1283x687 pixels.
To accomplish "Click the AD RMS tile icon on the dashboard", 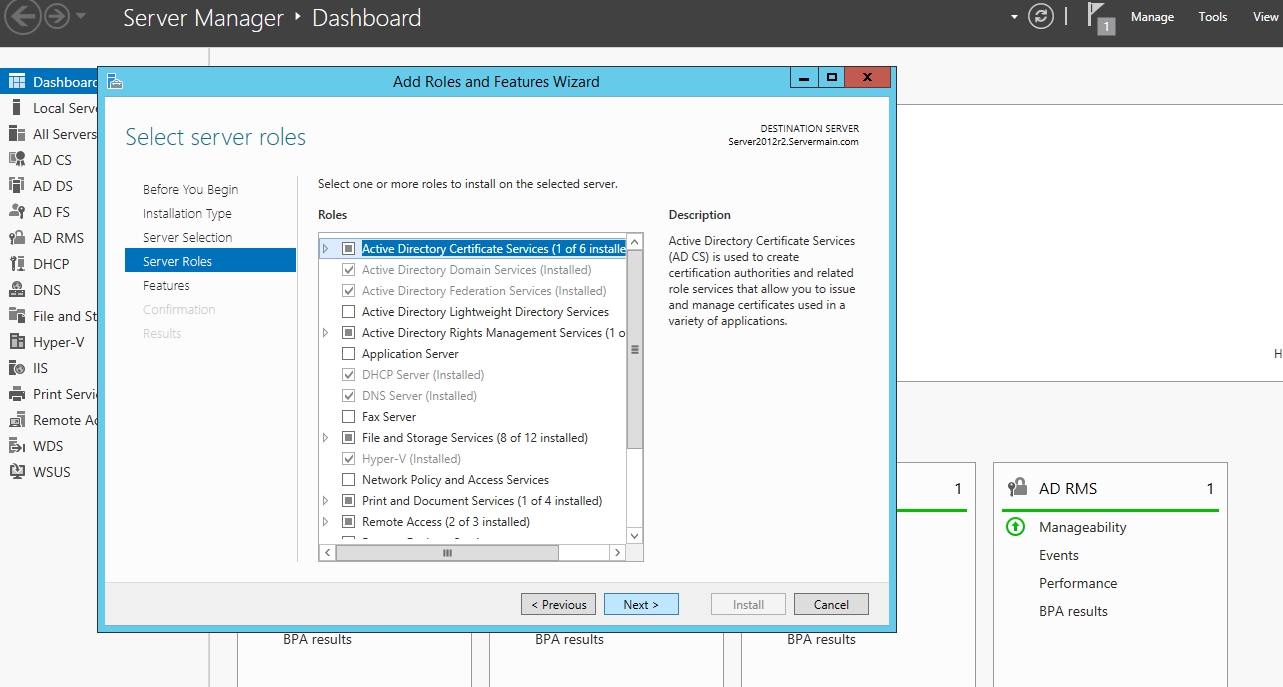I will pos(1018,488).
